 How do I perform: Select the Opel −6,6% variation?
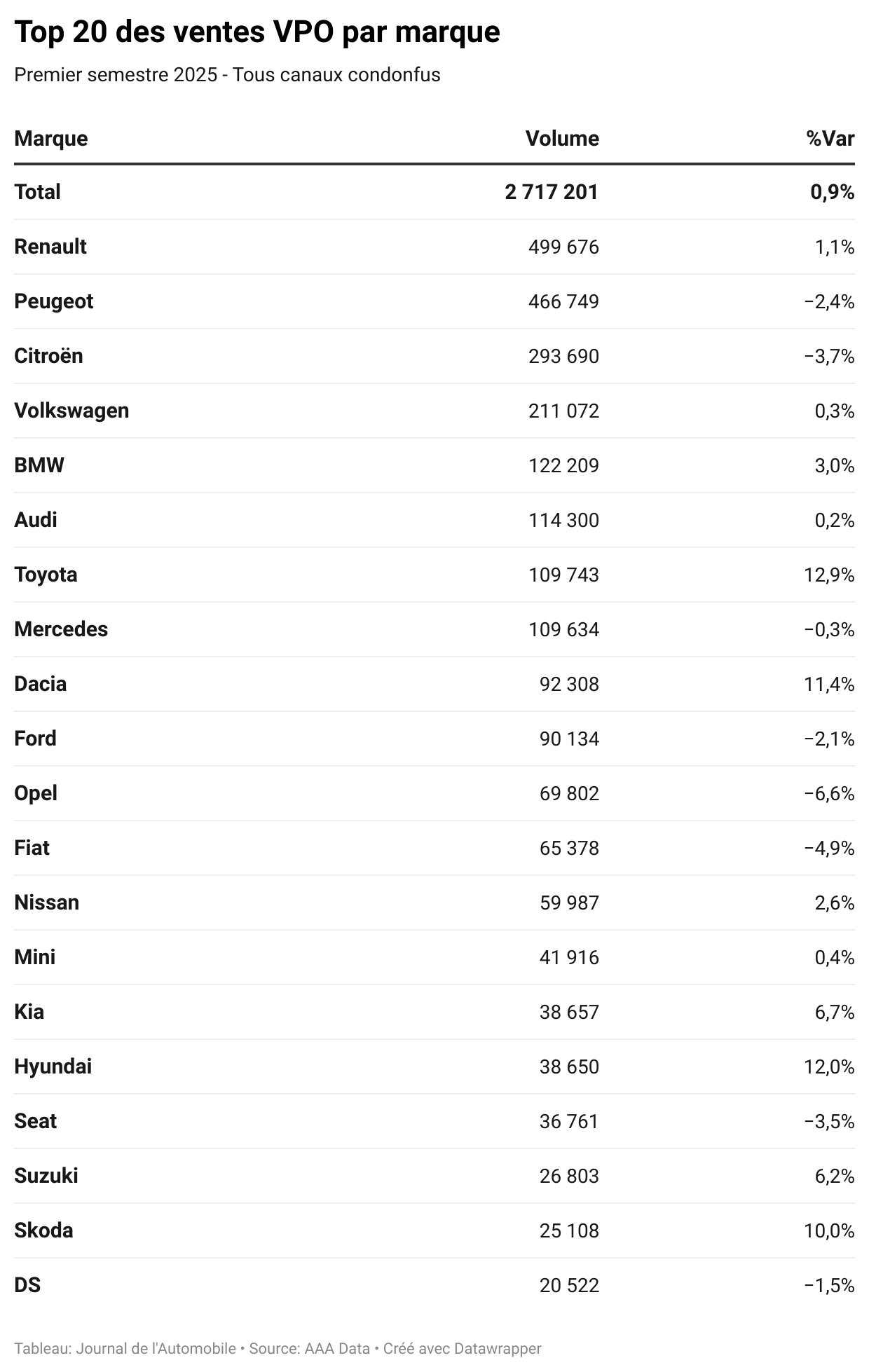click(x=829, y=793)
